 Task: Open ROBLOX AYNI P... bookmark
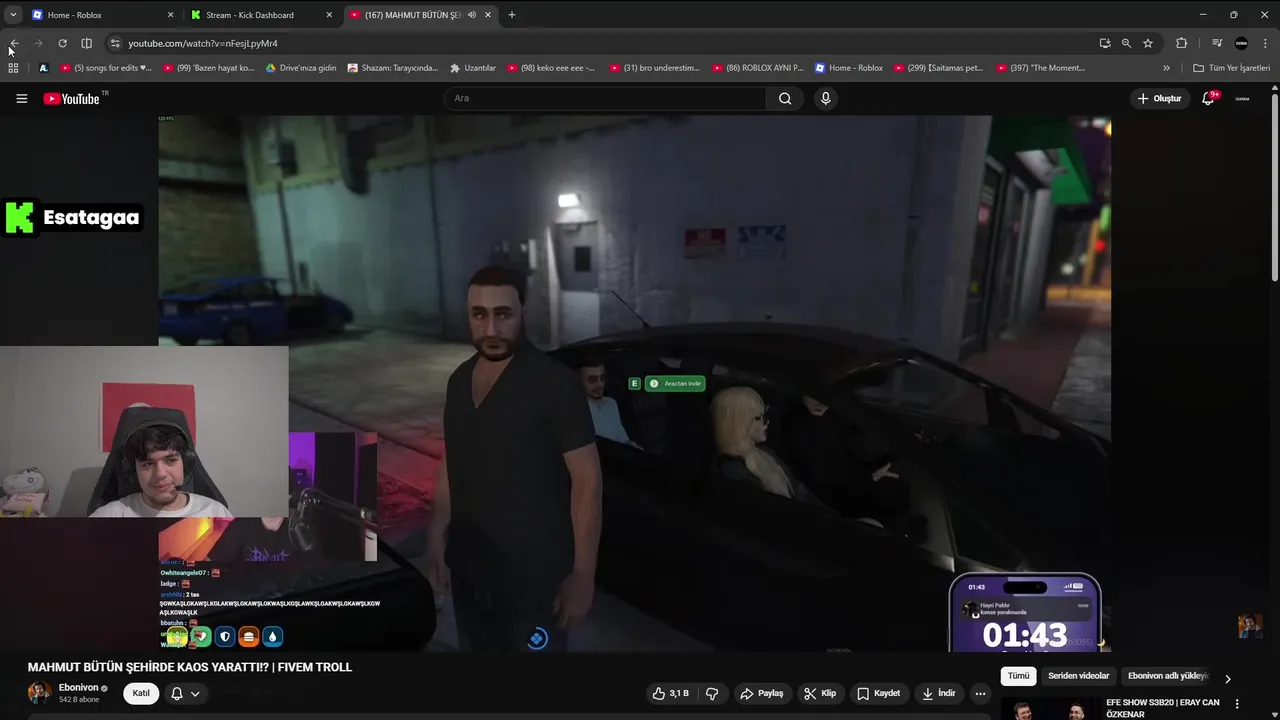pos(757,68)
